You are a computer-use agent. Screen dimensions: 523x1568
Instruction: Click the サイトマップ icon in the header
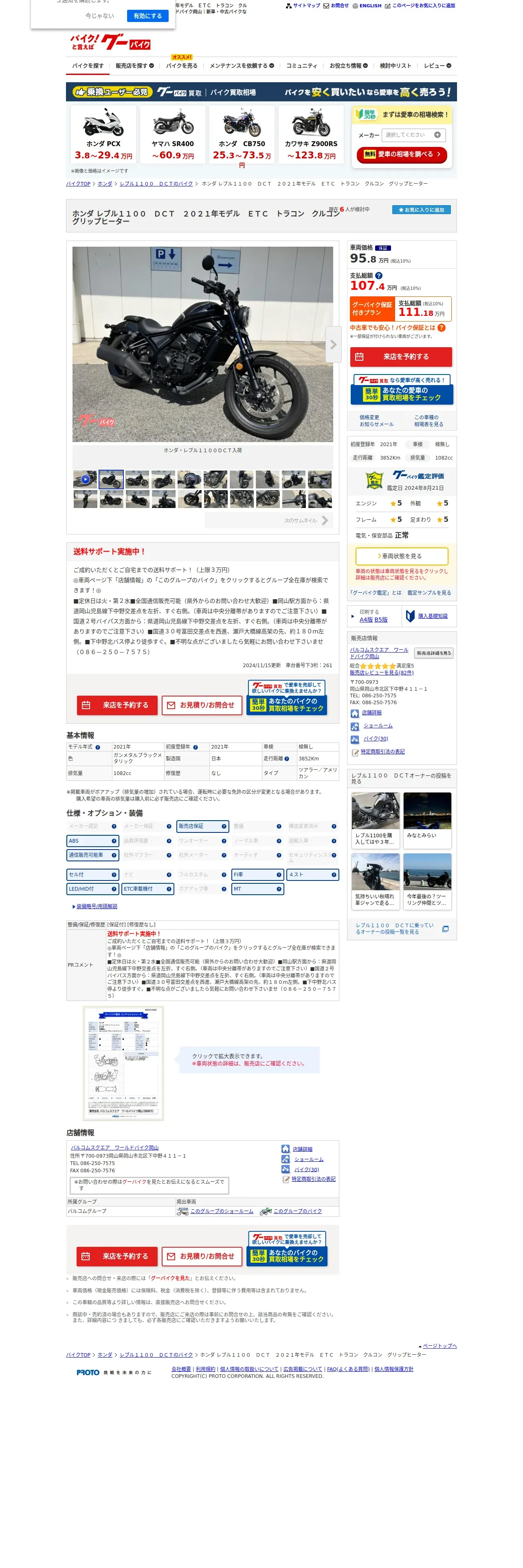[x=289, y=6]
